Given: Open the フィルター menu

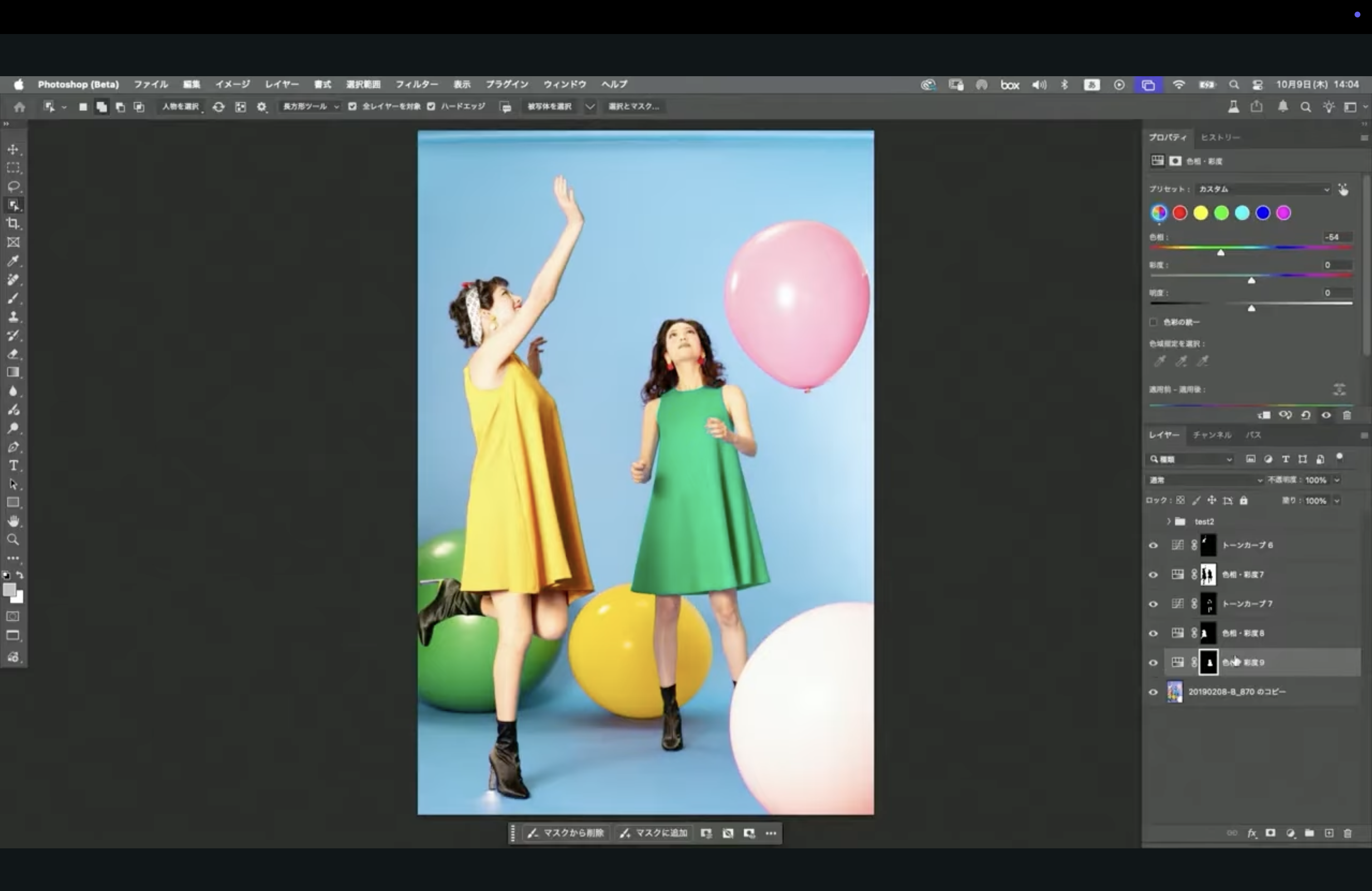Looking at the screenshot, I should pyautogui.click(x=416, y=84).
